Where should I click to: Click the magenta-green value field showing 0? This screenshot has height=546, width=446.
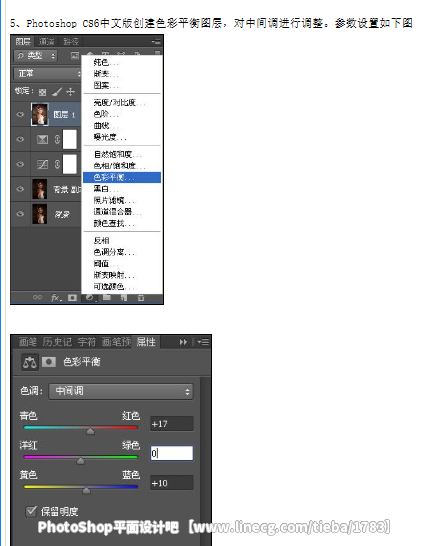click(x=171, y=453)
